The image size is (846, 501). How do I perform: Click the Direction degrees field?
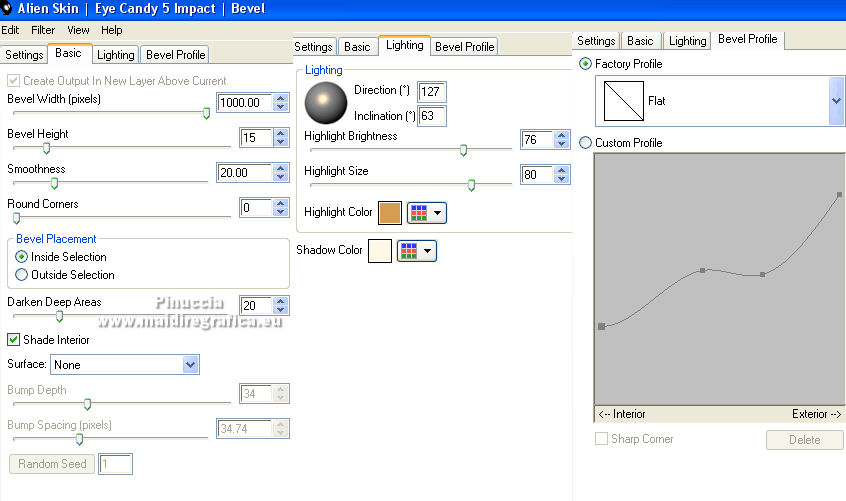(x=432, y=92)
